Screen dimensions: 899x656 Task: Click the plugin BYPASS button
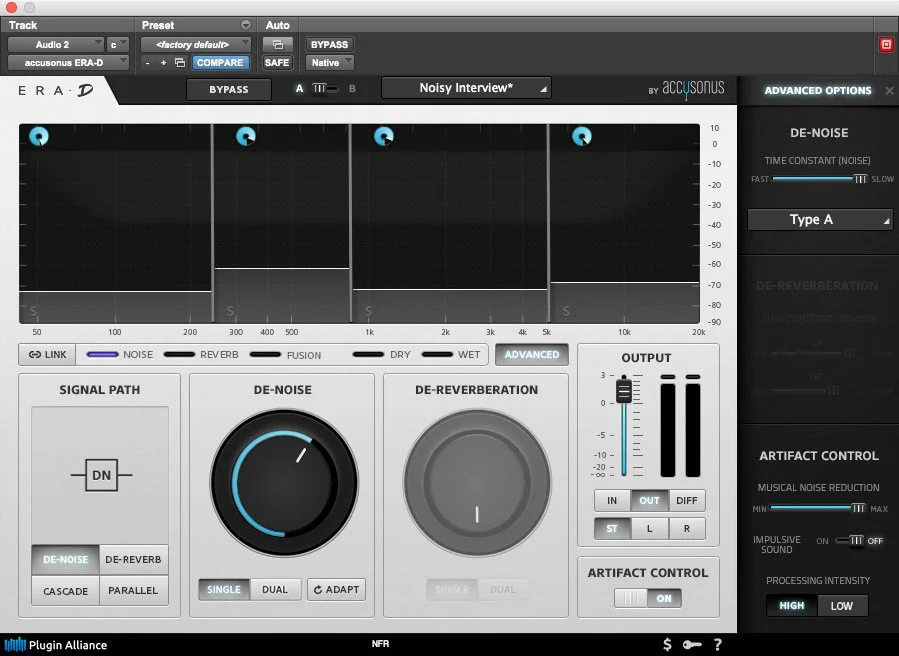(x=229, y=89)
